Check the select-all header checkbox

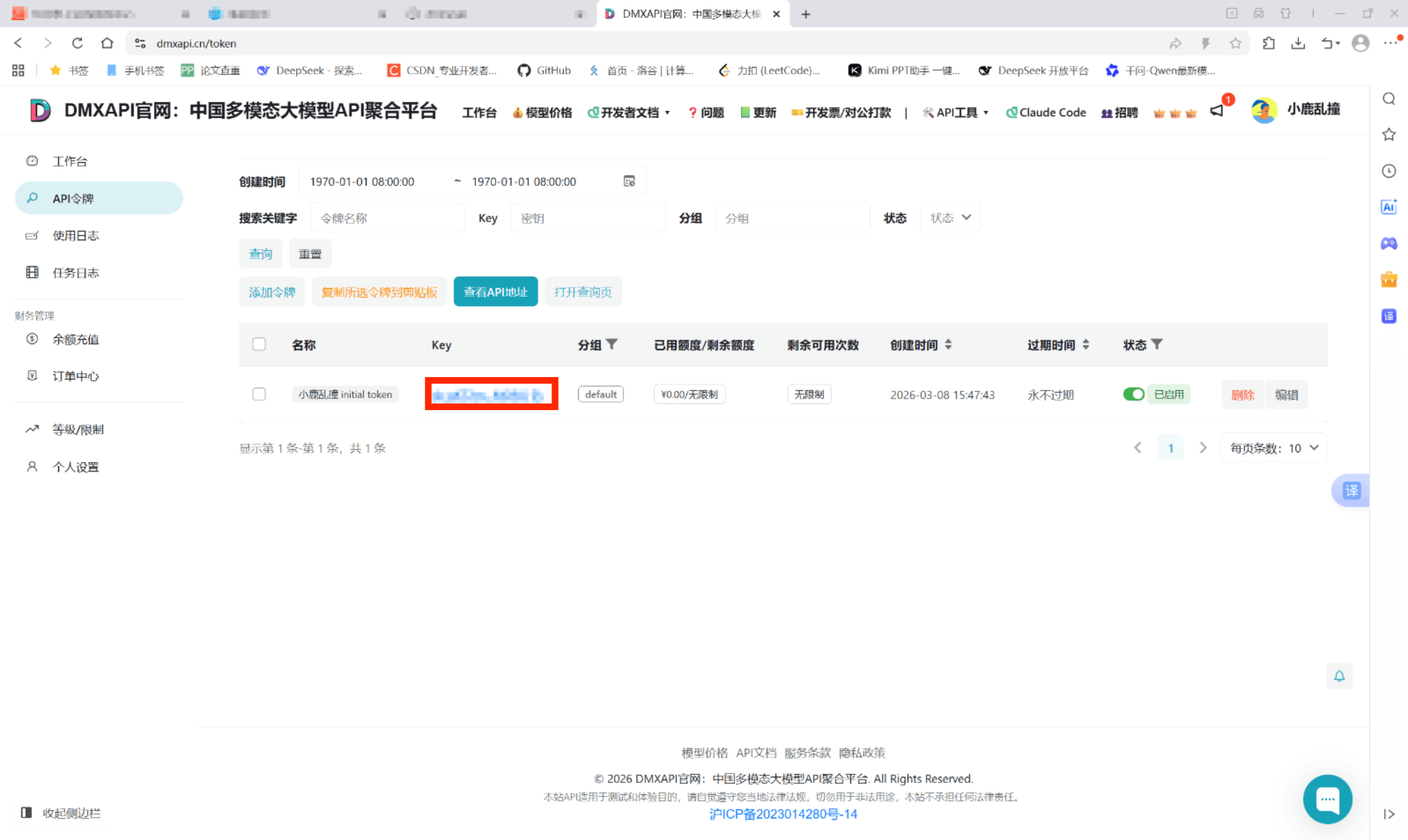(x=258, y=344)
